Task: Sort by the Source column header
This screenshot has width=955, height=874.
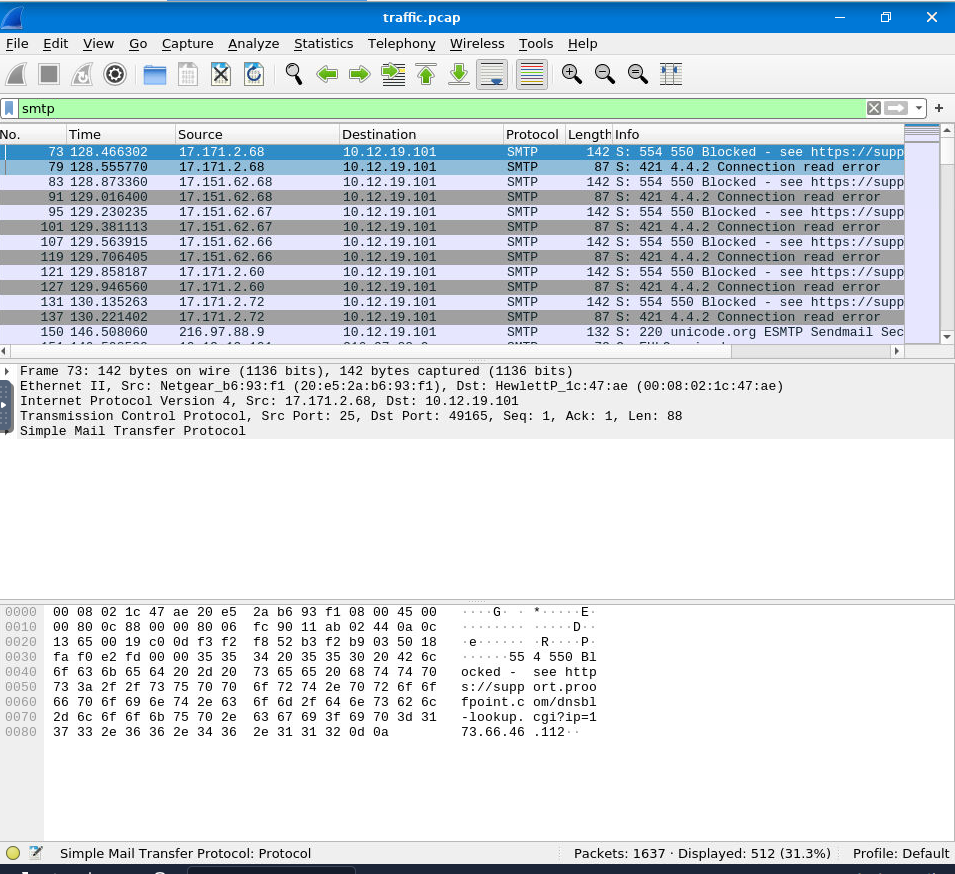Action: (257, 135)
